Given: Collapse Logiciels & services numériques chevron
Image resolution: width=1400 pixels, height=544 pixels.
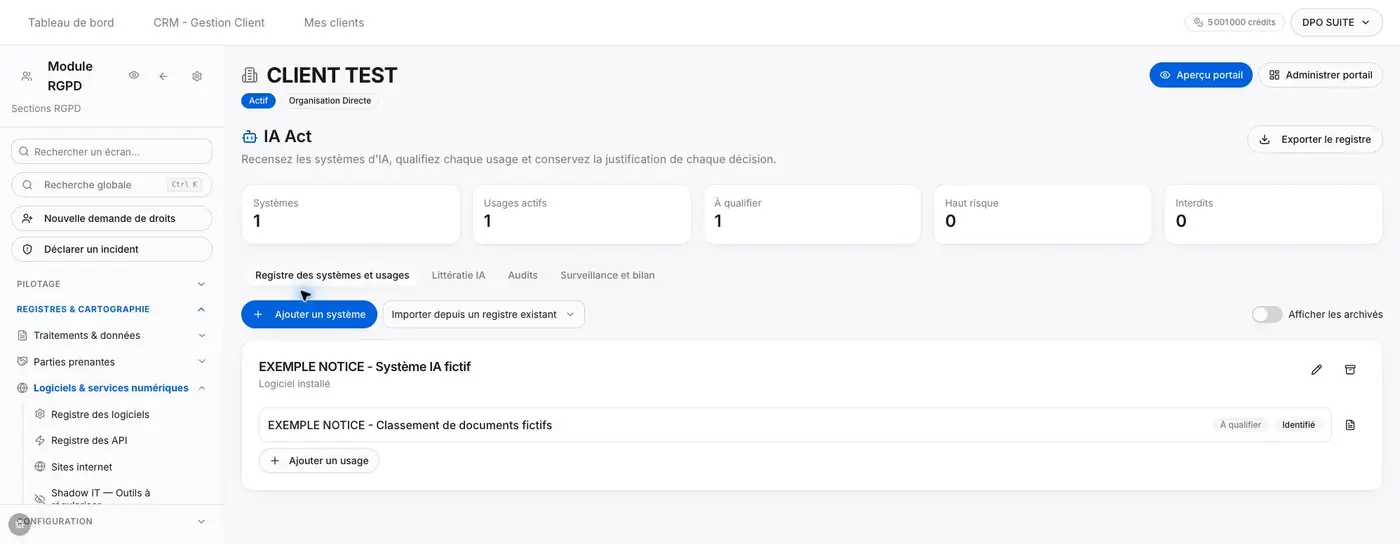Looking at the screenshot, I should [201, 388].
